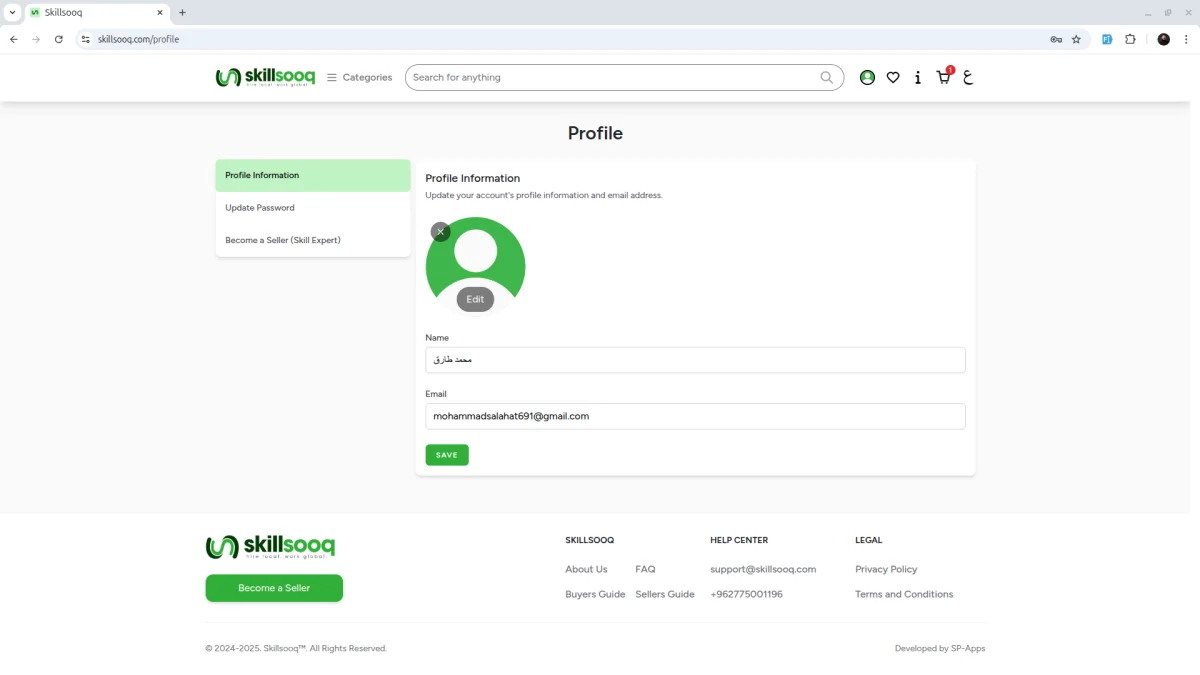Focus the Name input field
The height and width of the screenshot is (675, 1200).
click(695, 360)
